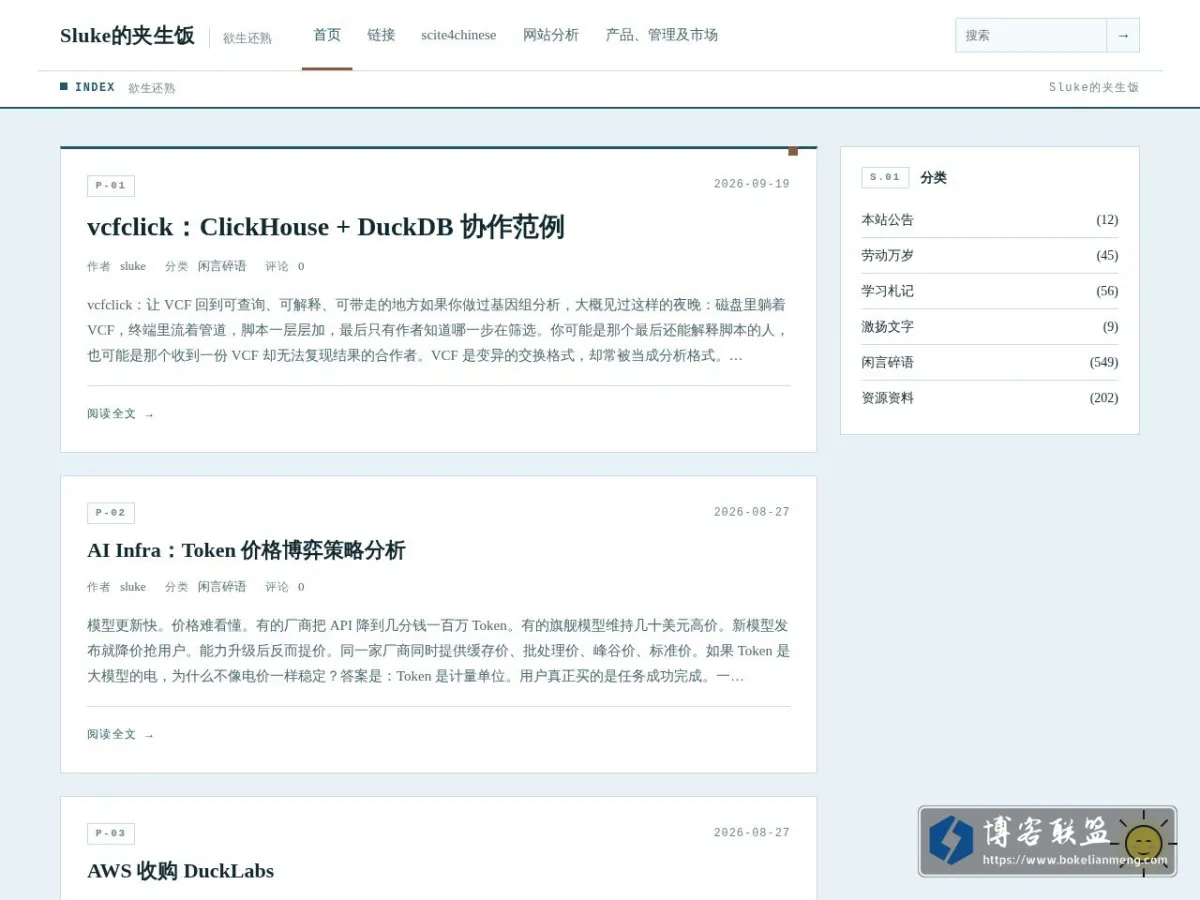Image resolution: width=1200 pixels, height=900 pixels.
Task: Click 阅读全文 under the AI Infra post
Action: [120, 735]
